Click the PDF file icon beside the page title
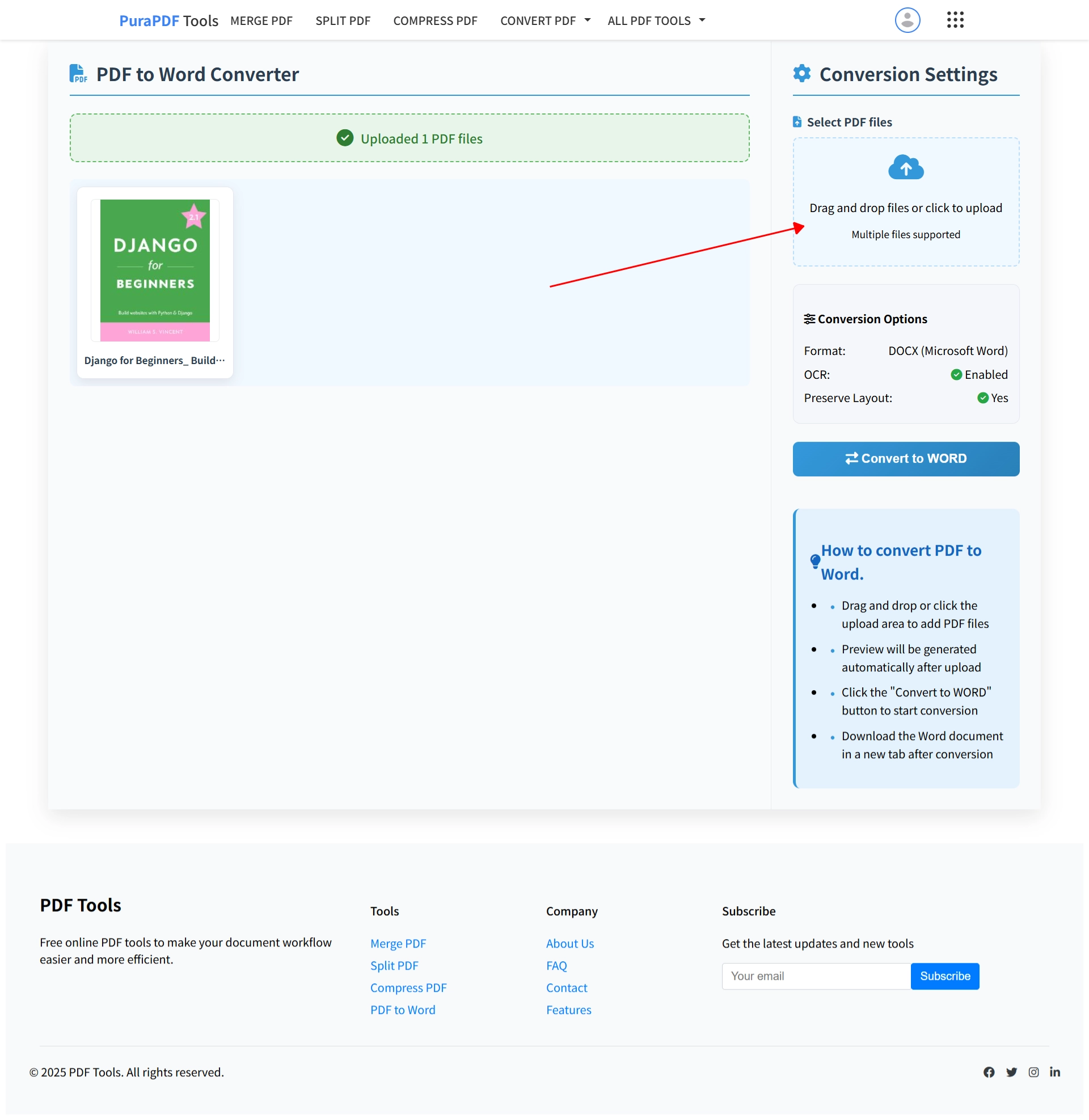The width and height of the screenshot is (1089, 1120). (78, 73)
